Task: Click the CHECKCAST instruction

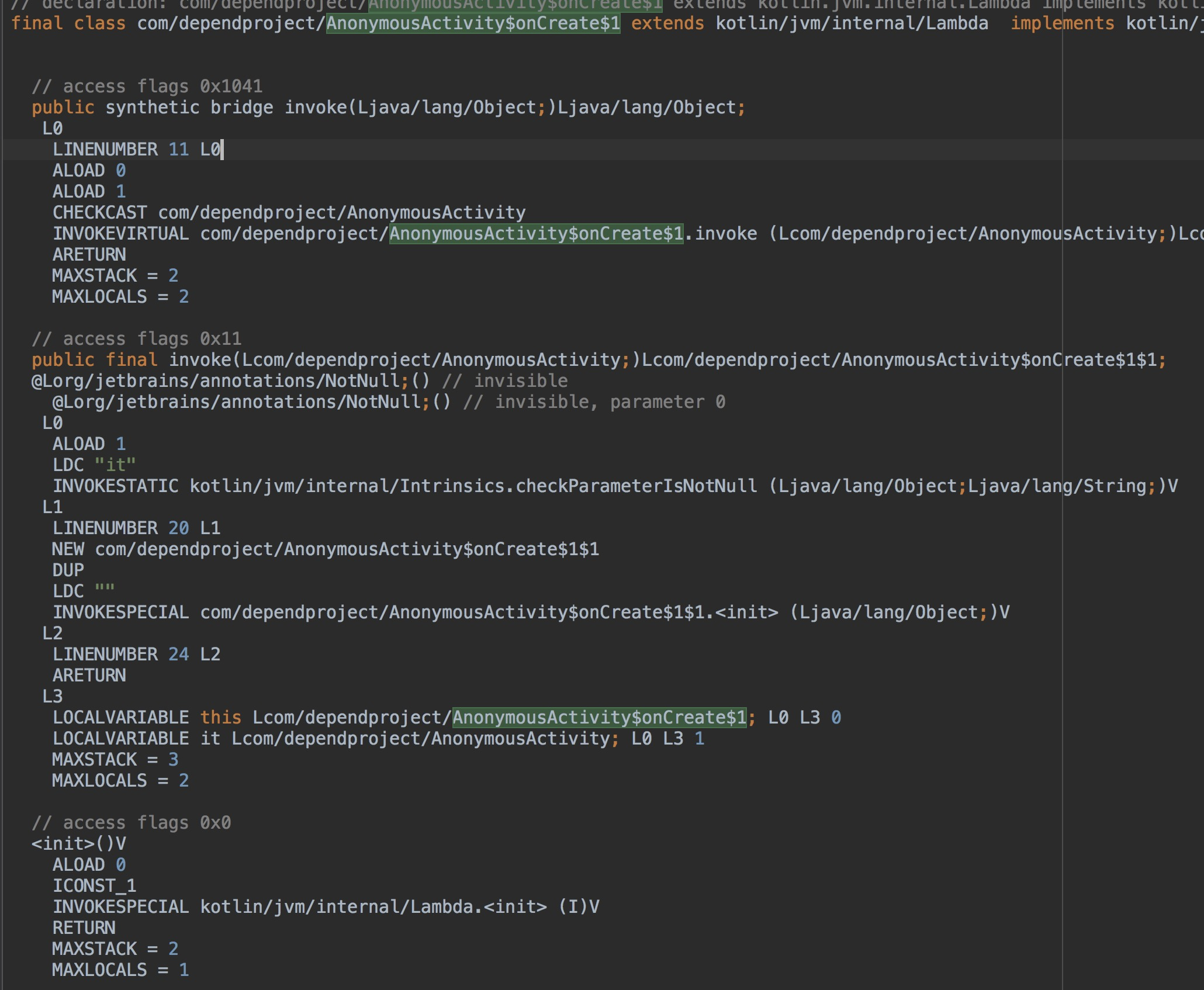Action: point(99,213)
